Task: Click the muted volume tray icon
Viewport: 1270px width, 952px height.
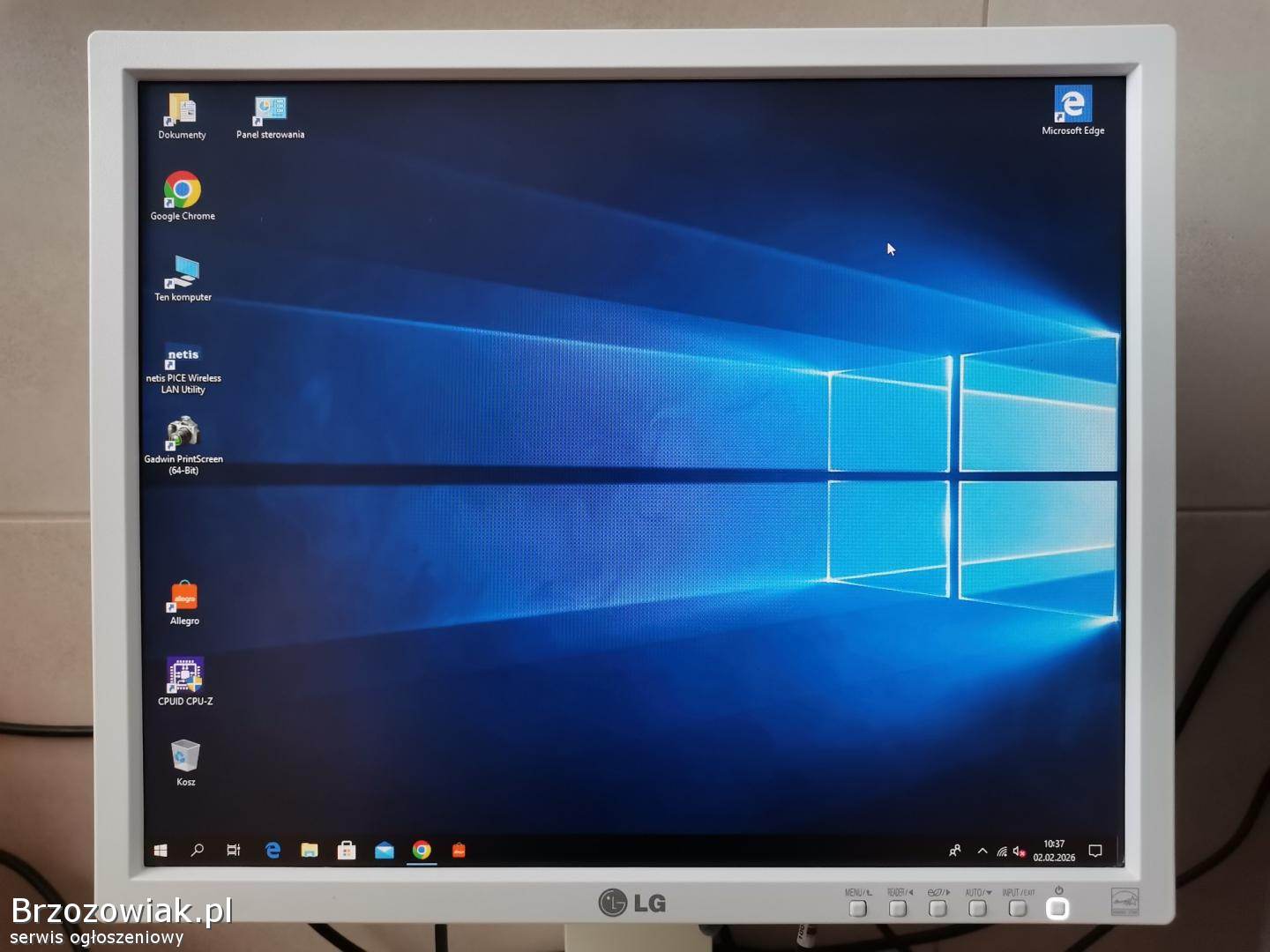Action: pos(1020,852)
